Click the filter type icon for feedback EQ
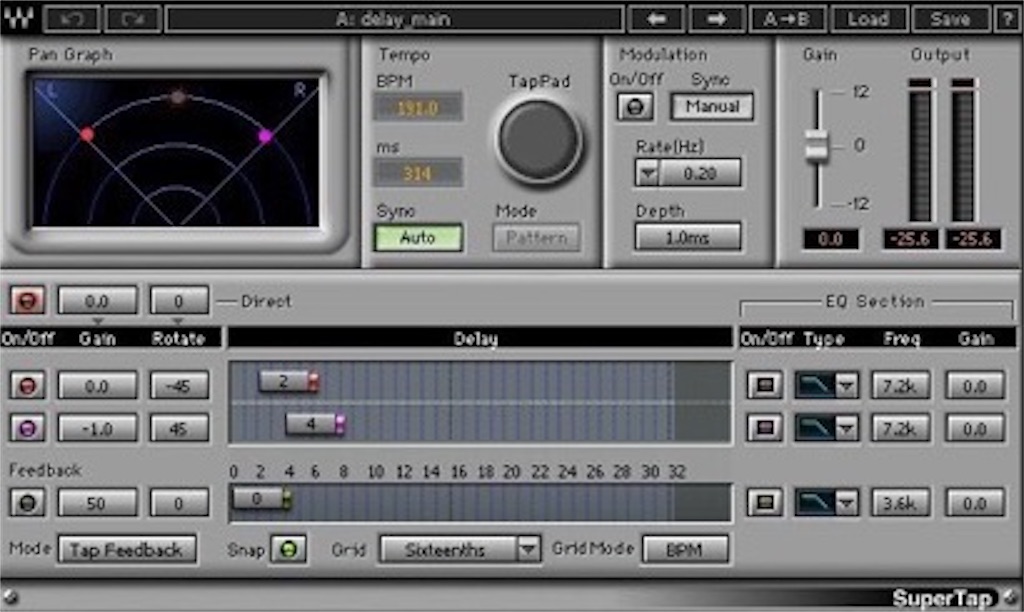Viewport: 1024px width, 612px height. 814,503
